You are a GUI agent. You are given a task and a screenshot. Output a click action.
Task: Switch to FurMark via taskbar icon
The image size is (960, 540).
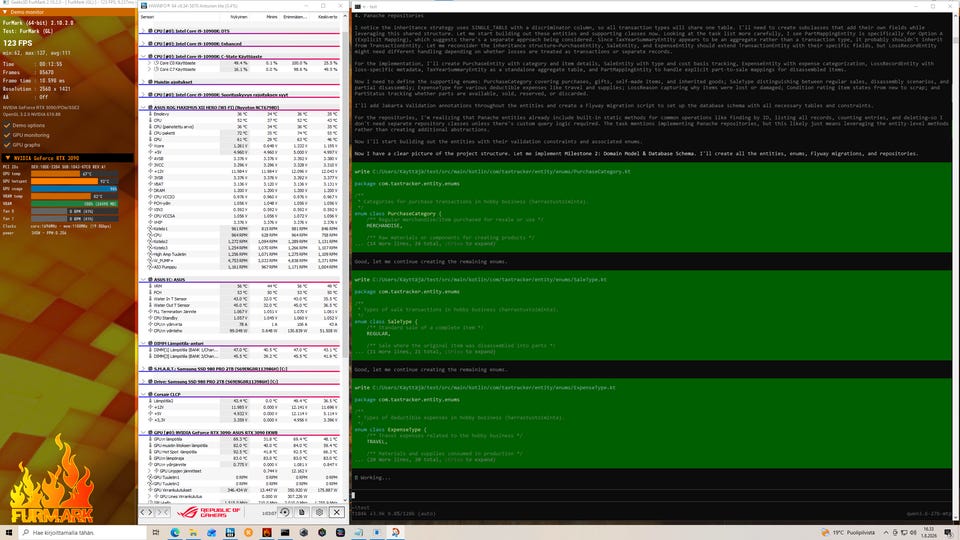click(266, 533)
